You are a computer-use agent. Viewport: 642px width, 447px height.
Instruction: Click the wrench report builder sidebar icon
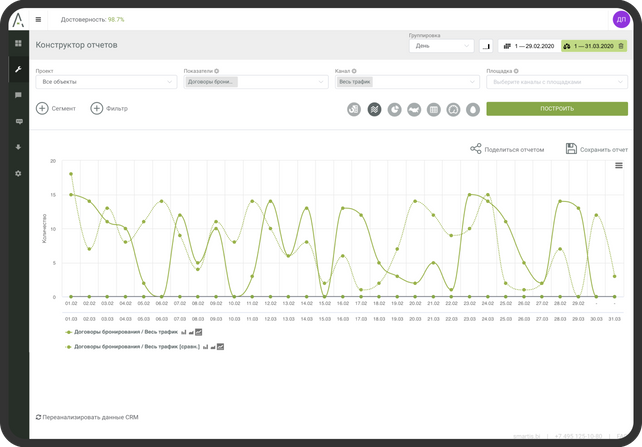pyautogui.click(x=18, y=69)
